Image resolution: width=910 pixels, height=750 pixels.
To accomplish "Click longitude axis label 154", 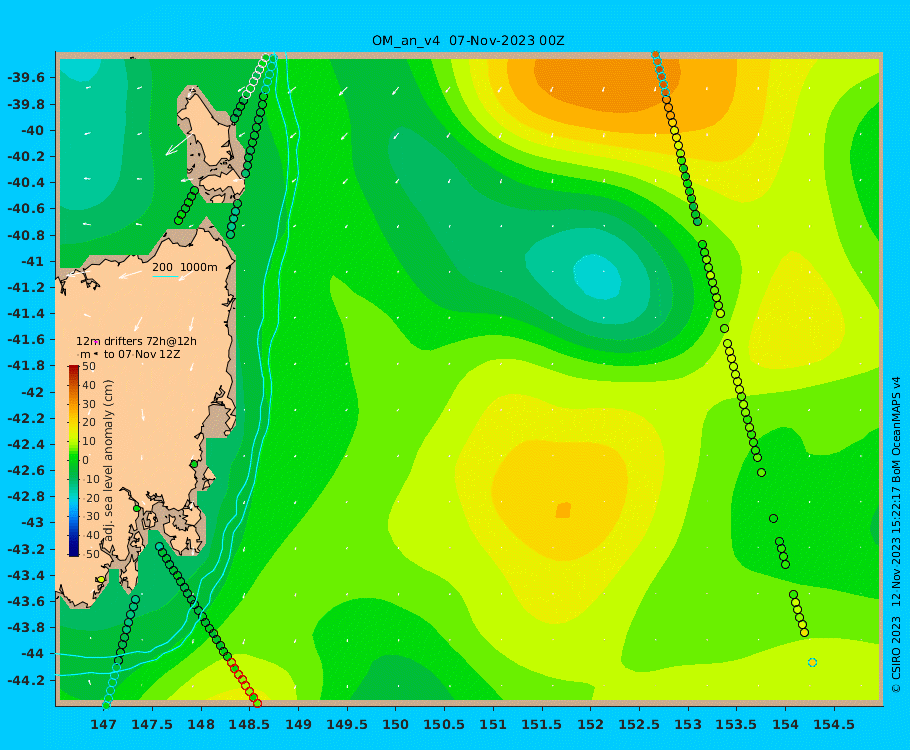I will [x=786, y=724].
